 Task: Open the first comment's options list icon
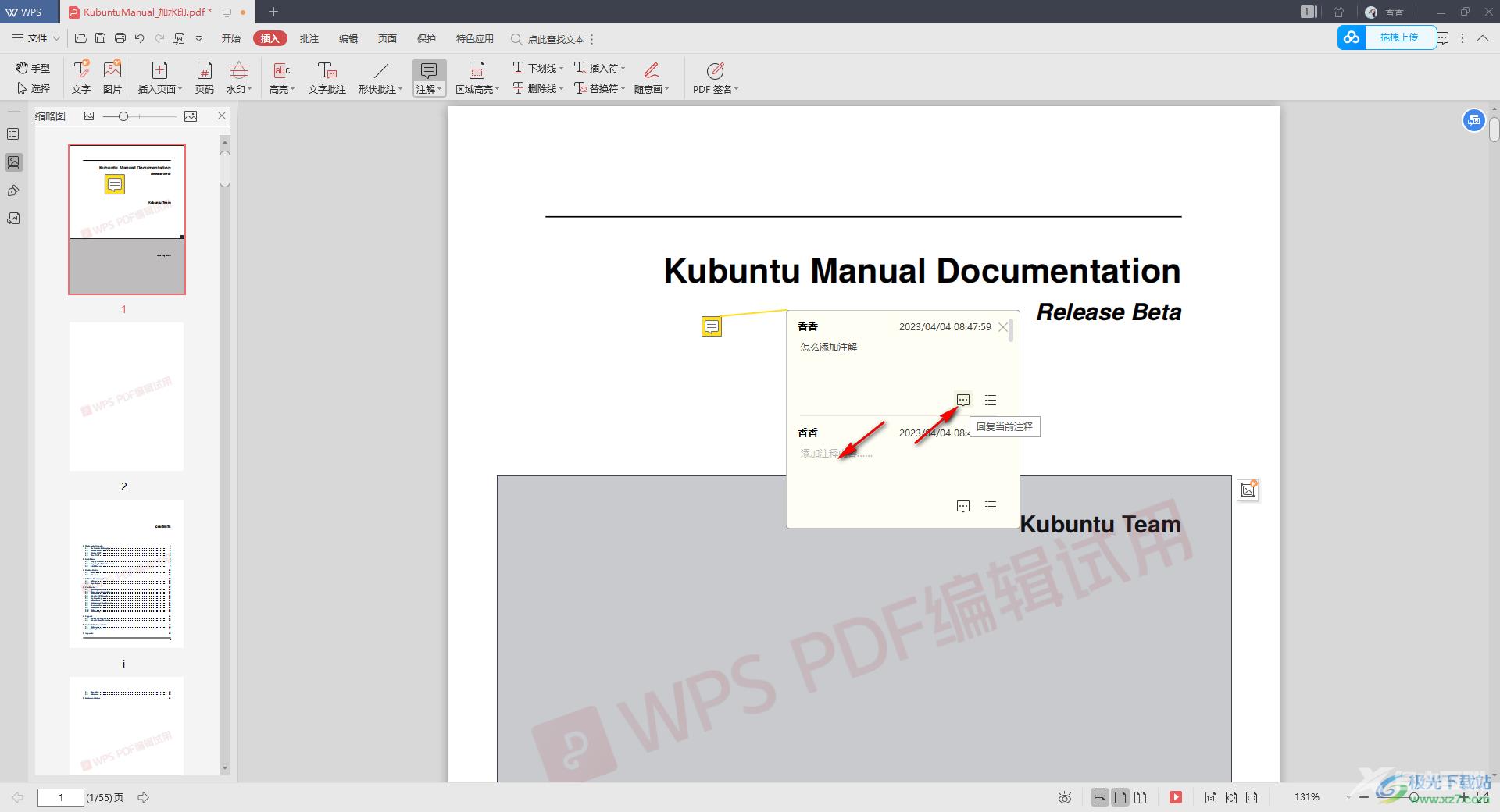coord(991,400)
